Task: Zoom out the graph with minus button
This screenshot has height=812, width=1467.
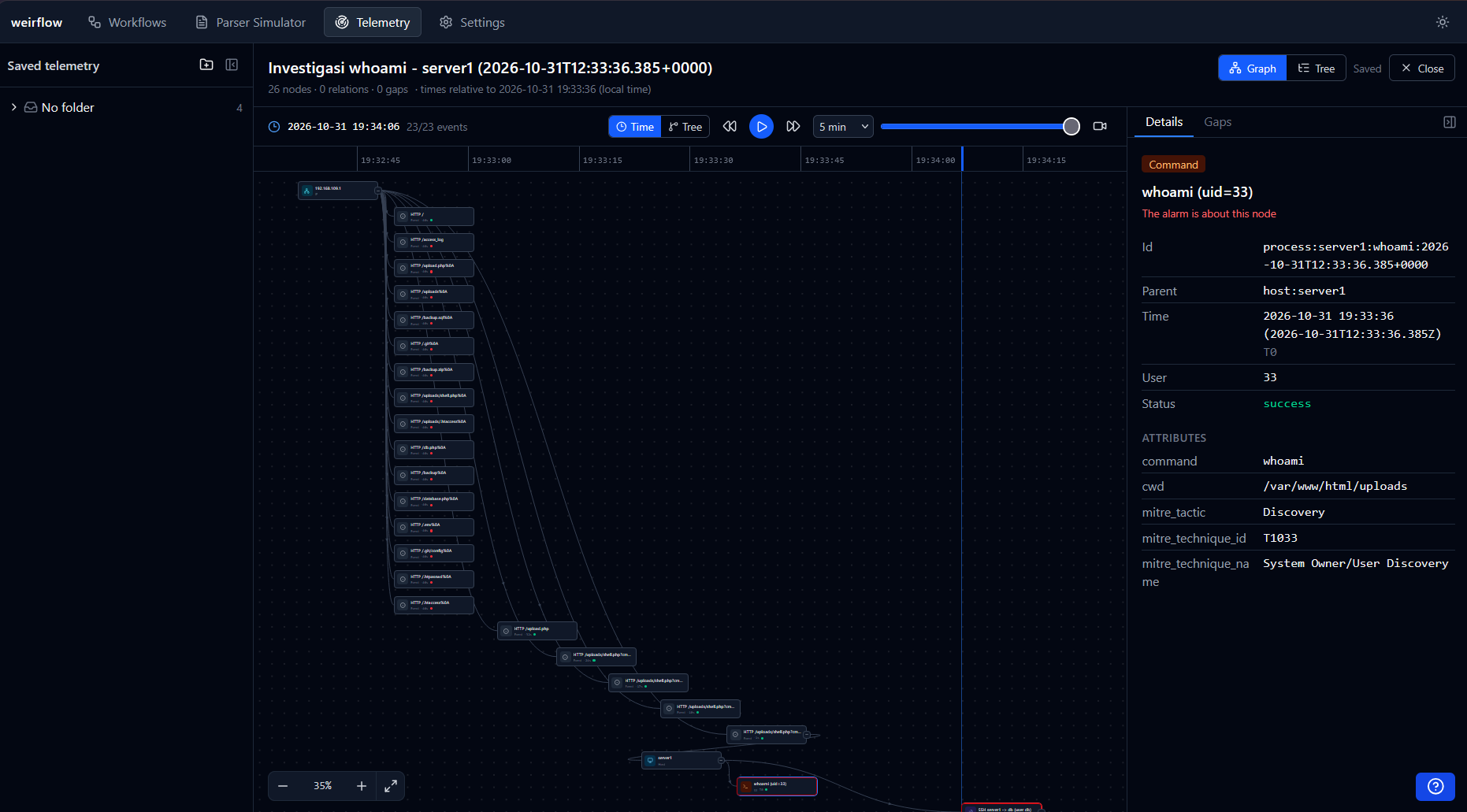Action: coord(283,786)
